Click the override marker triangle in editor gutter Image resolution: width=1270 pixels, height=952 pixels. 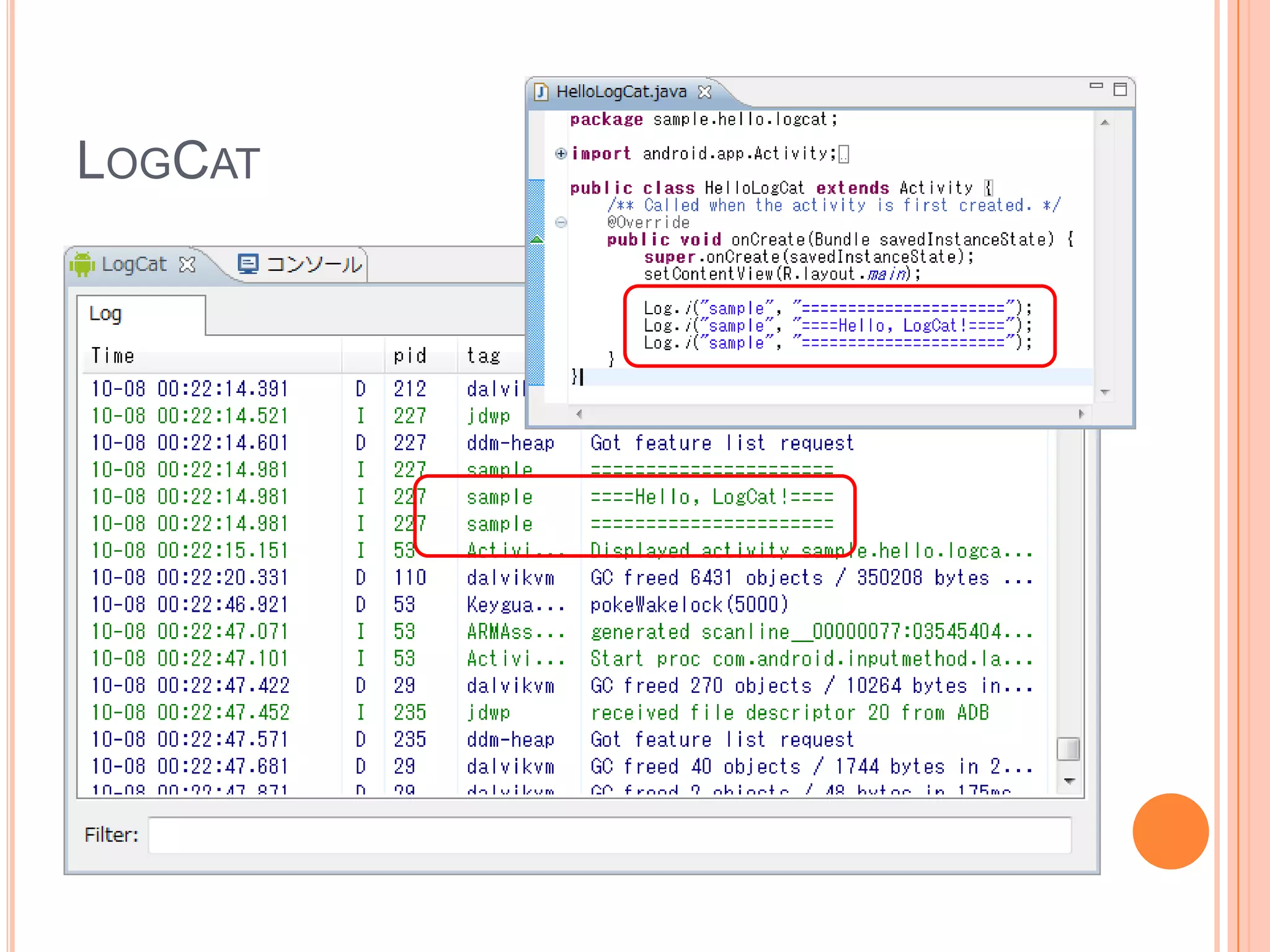[537, 239]
